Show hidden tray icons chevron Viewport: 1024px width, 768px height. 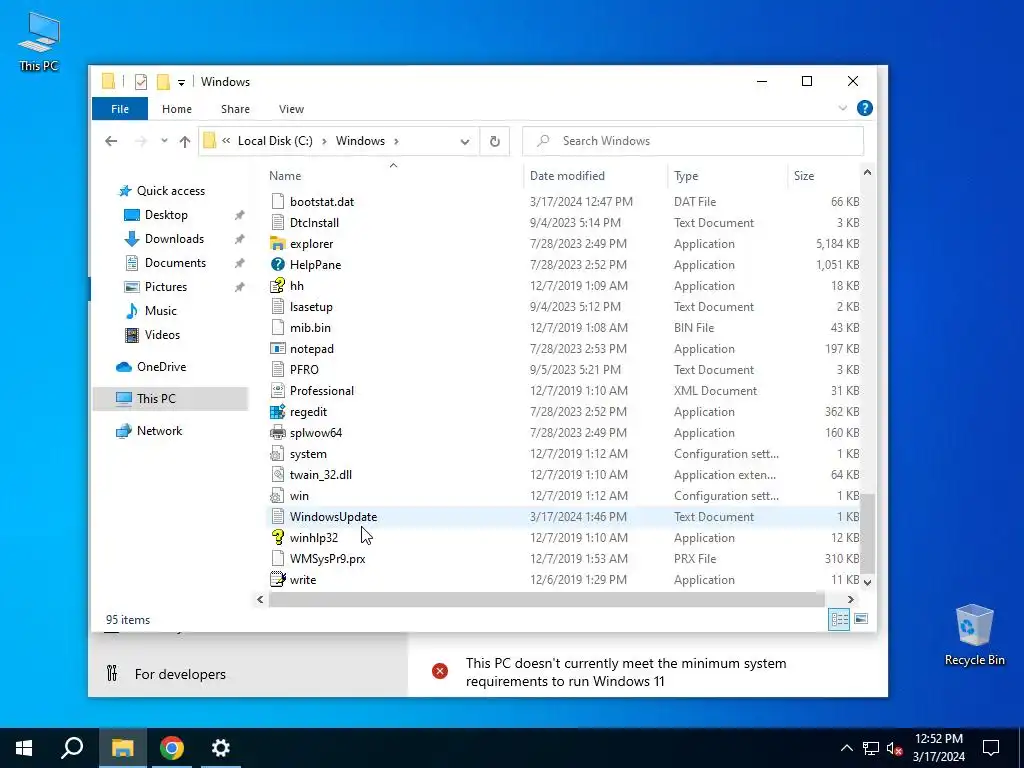(x=846, y=748)
